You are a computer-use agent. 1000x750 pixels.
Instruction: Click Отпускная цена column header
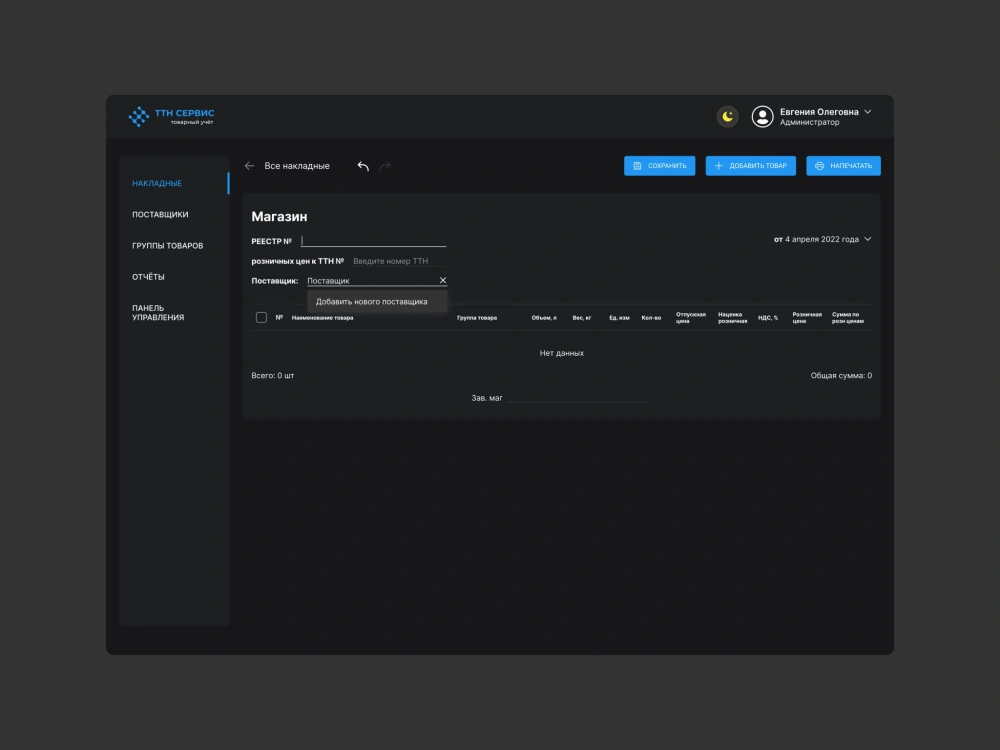[691, 318]
